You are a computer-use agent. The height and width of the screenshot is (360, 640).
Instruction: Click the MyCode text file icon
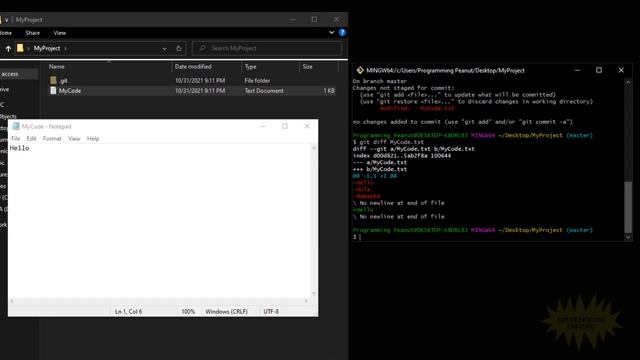point(53,91)
